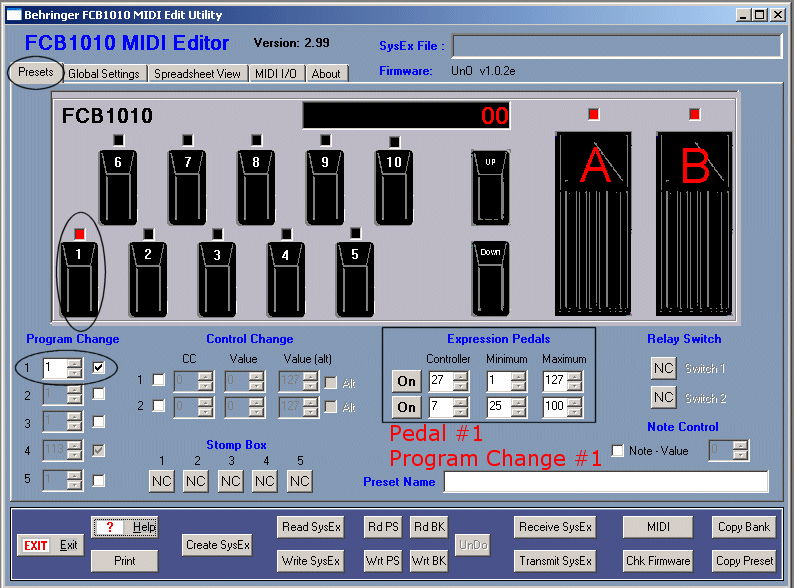794x588 pixels.
Task: Increase pedal A maximum value 127
Action: [574, 376]
